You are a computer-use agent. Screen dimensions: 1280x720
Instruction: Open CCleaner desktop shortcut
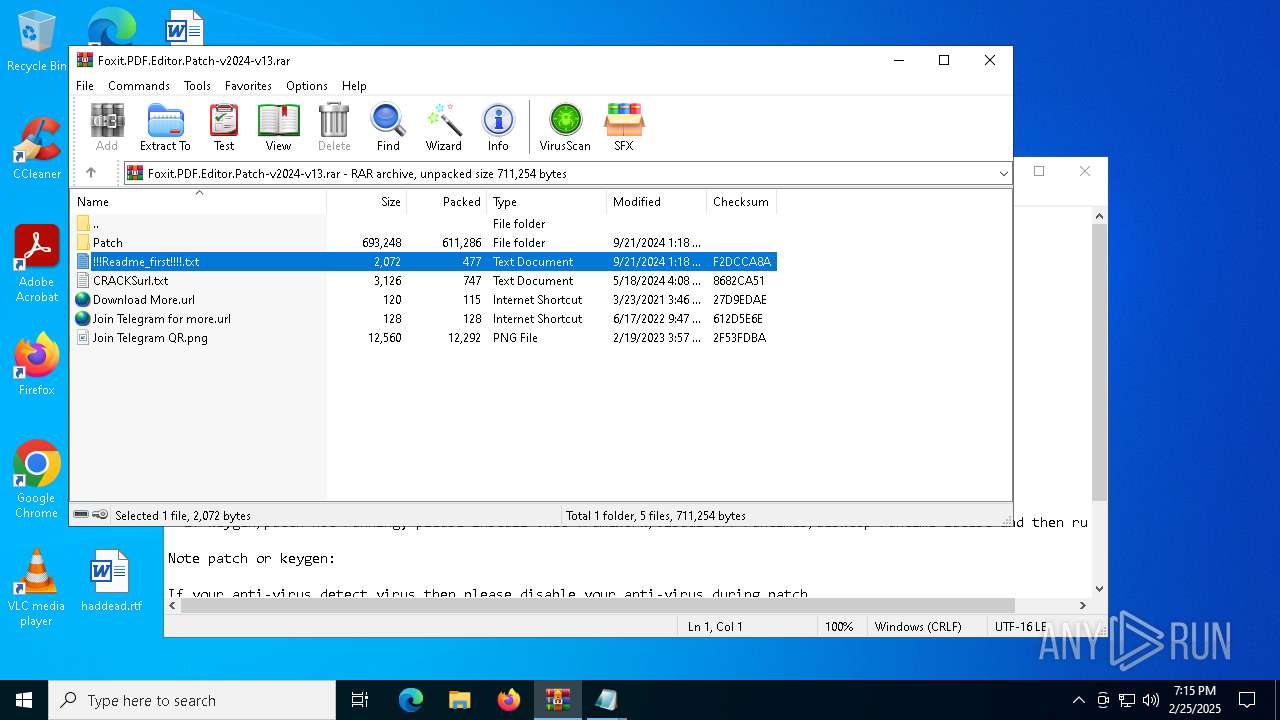[37, 149]
